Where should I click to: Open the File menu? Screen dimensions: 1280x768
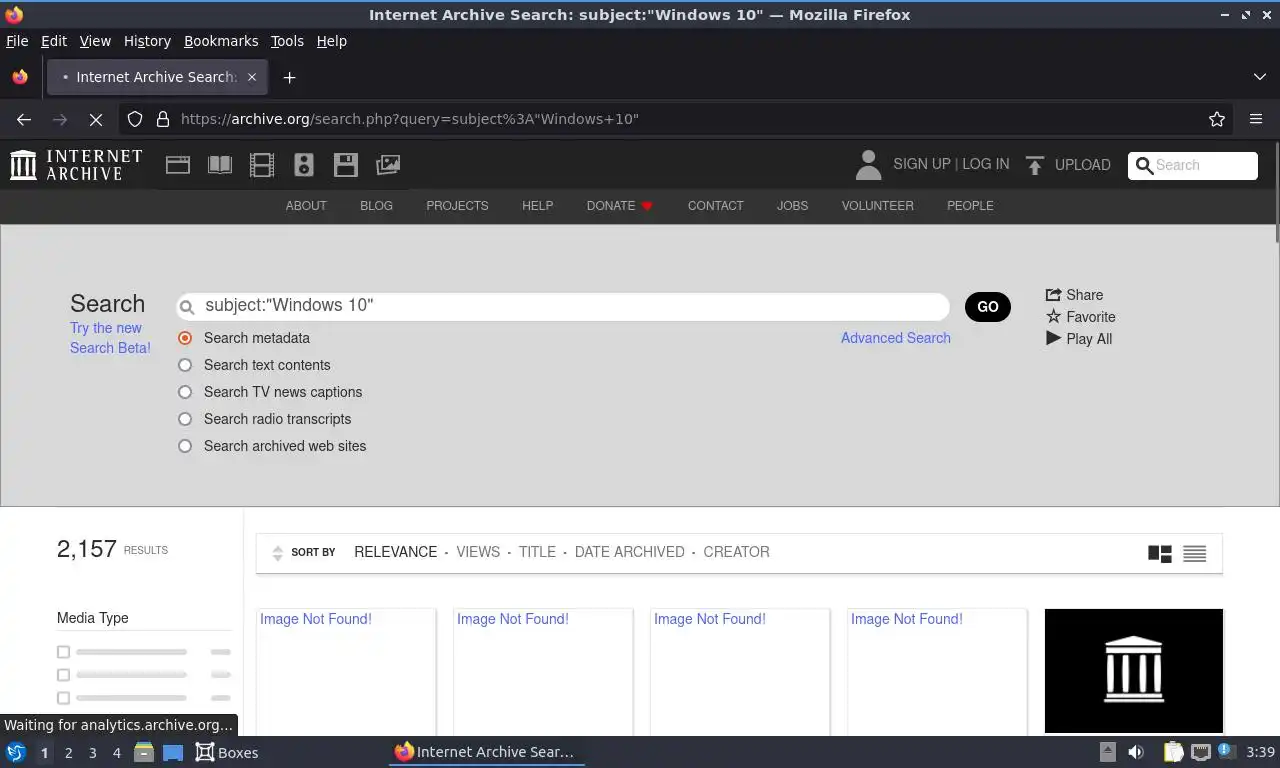[x=17, y=41]
